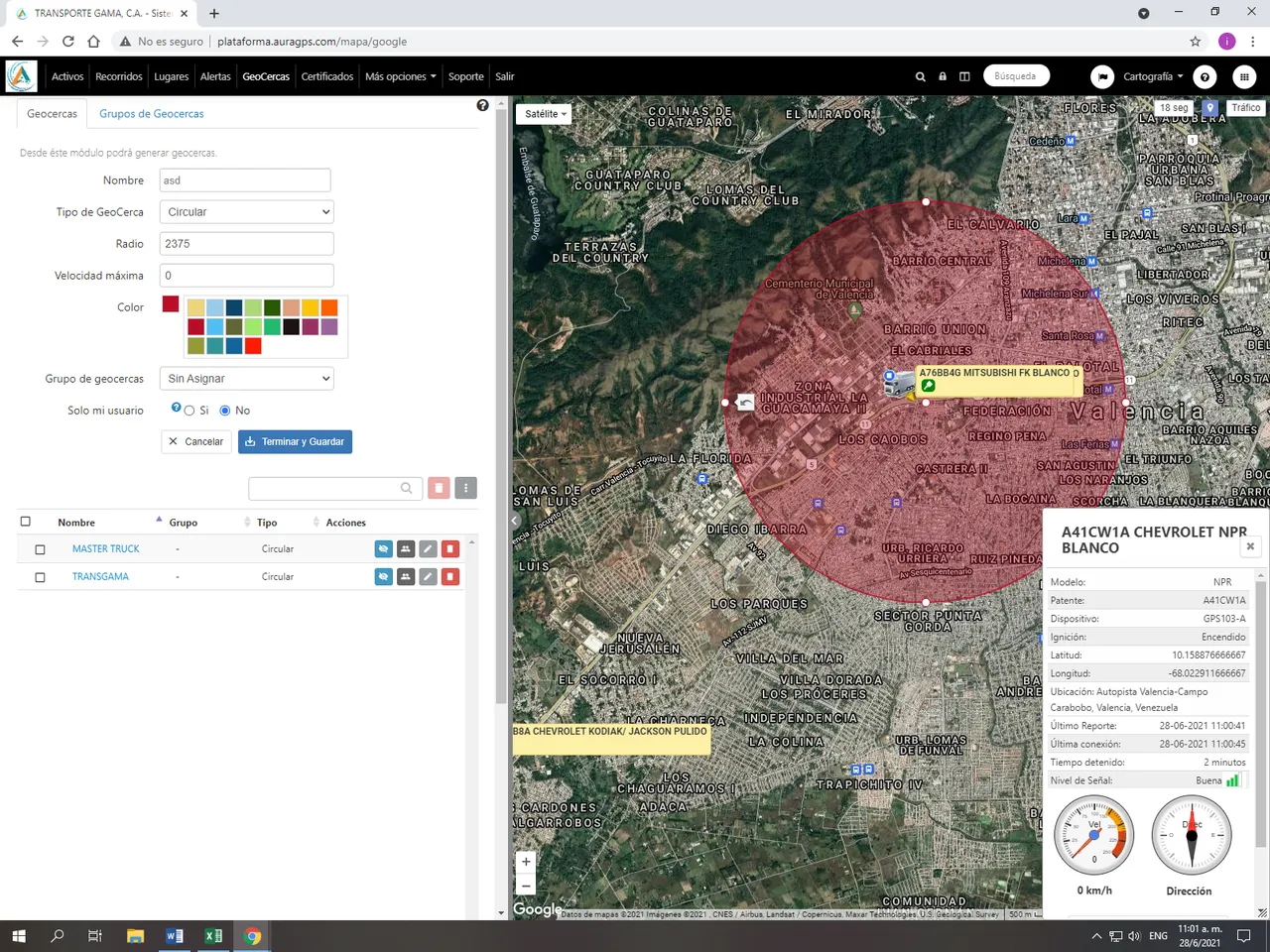Delete the TRANSGAMA geofence
The width and height of the screenshot is (1270, 952).
pos(450,576)
